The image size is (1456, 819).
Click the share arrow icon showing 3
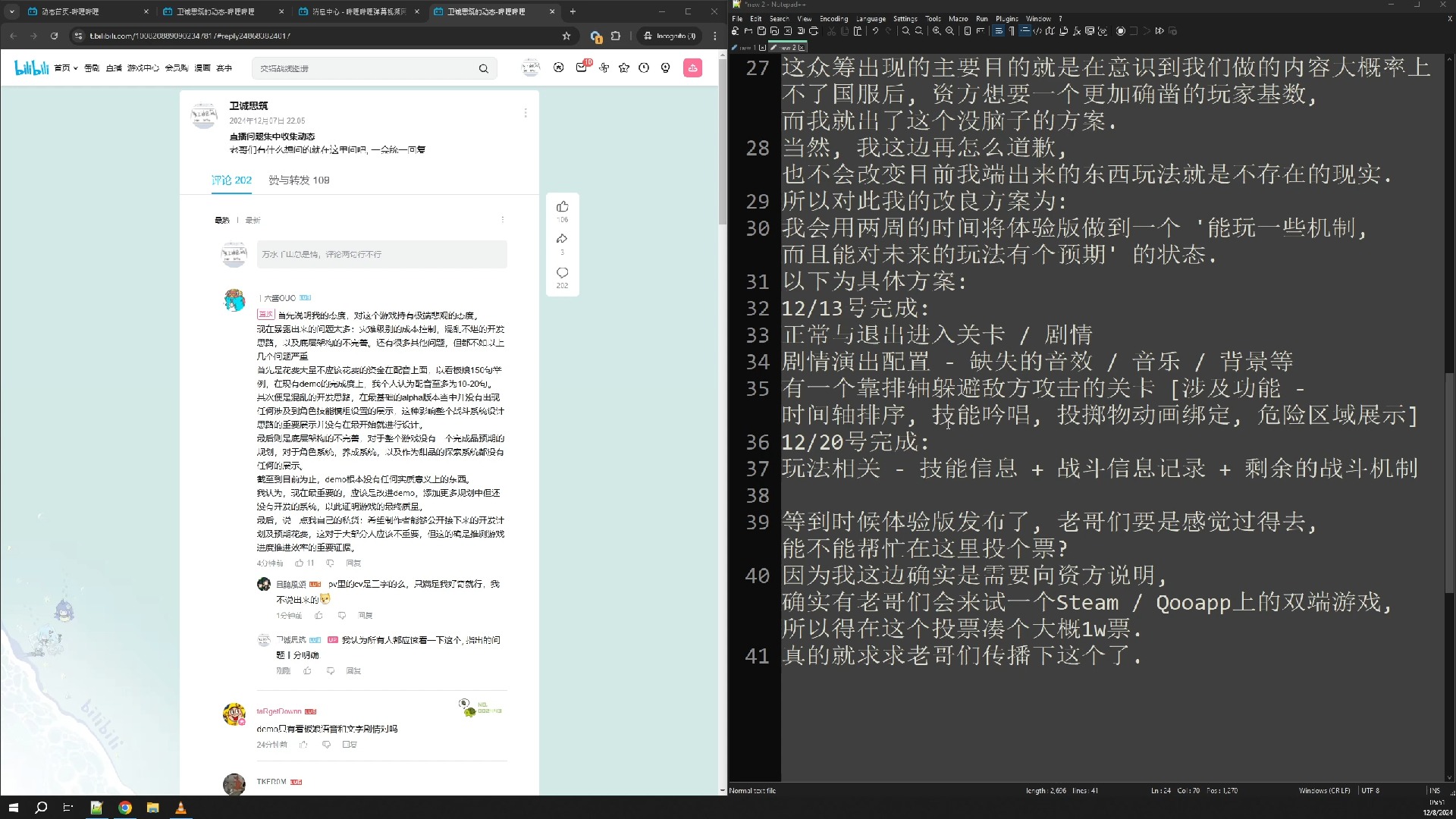(x=562, y=239)
